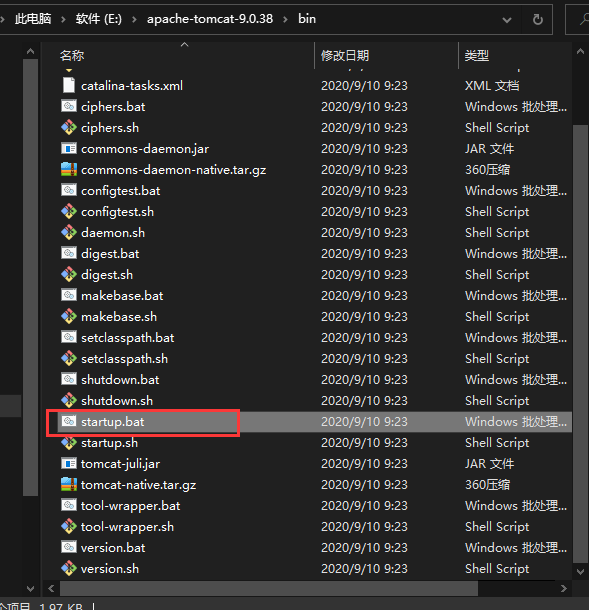
Task: Click the ciphers.bat batch file icon
Action: [x=69, y=106]
